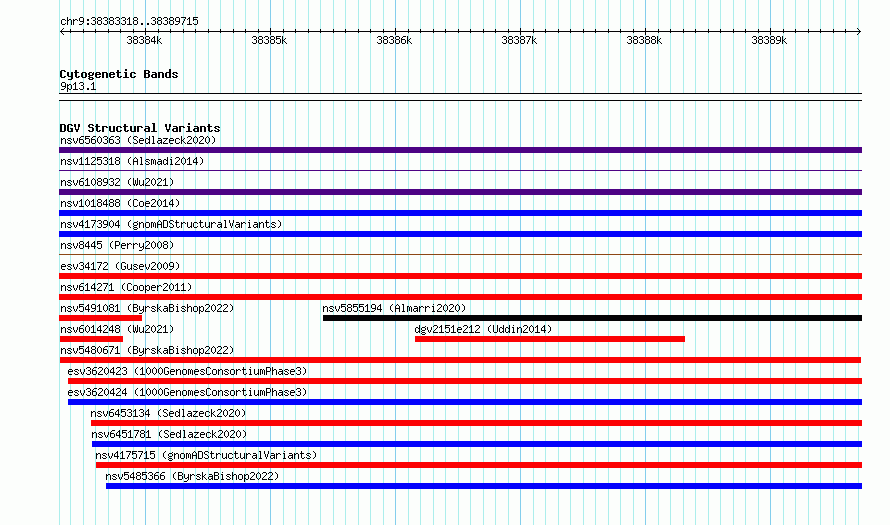This screenshot has width=890, height=525.
Task: Select the esv3620423 red variant bar
Action: [465, 381]
